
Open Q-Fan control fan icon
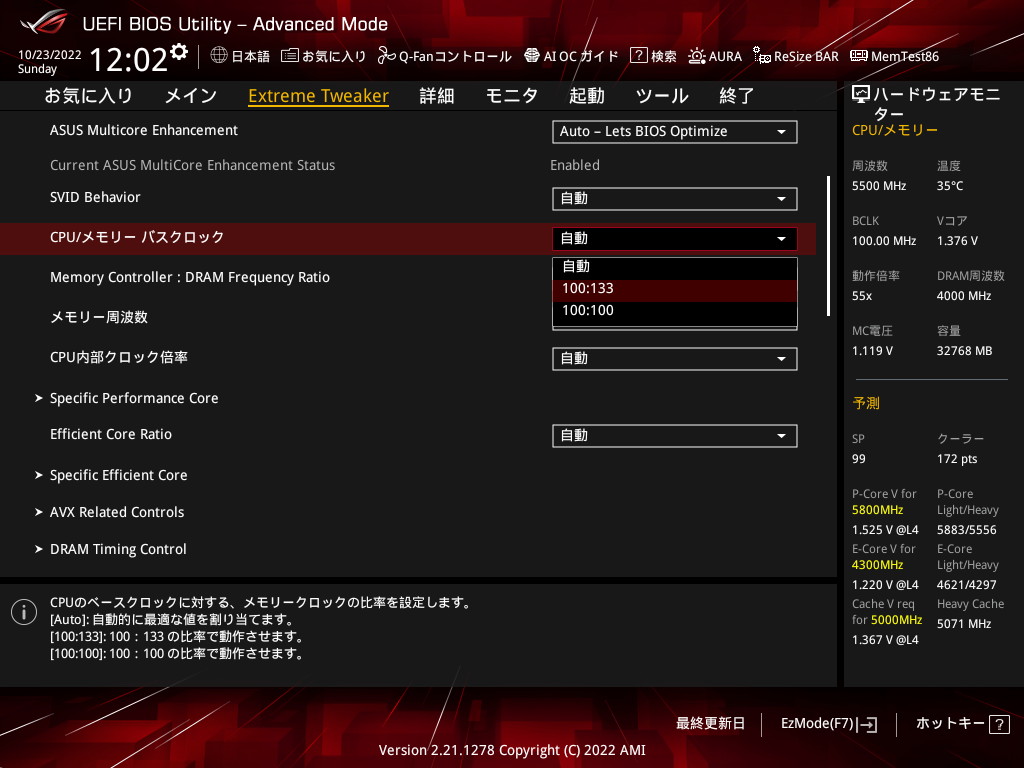pyautogui.click(x=387, y=56)
